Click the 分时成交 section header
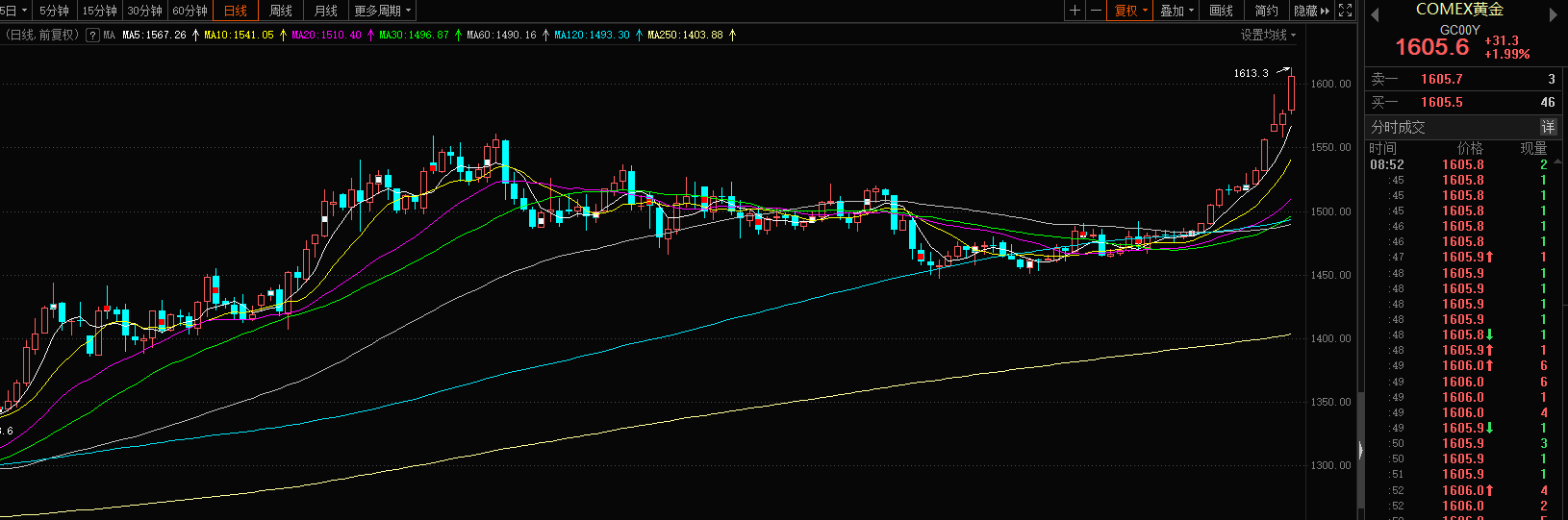 1398,127
